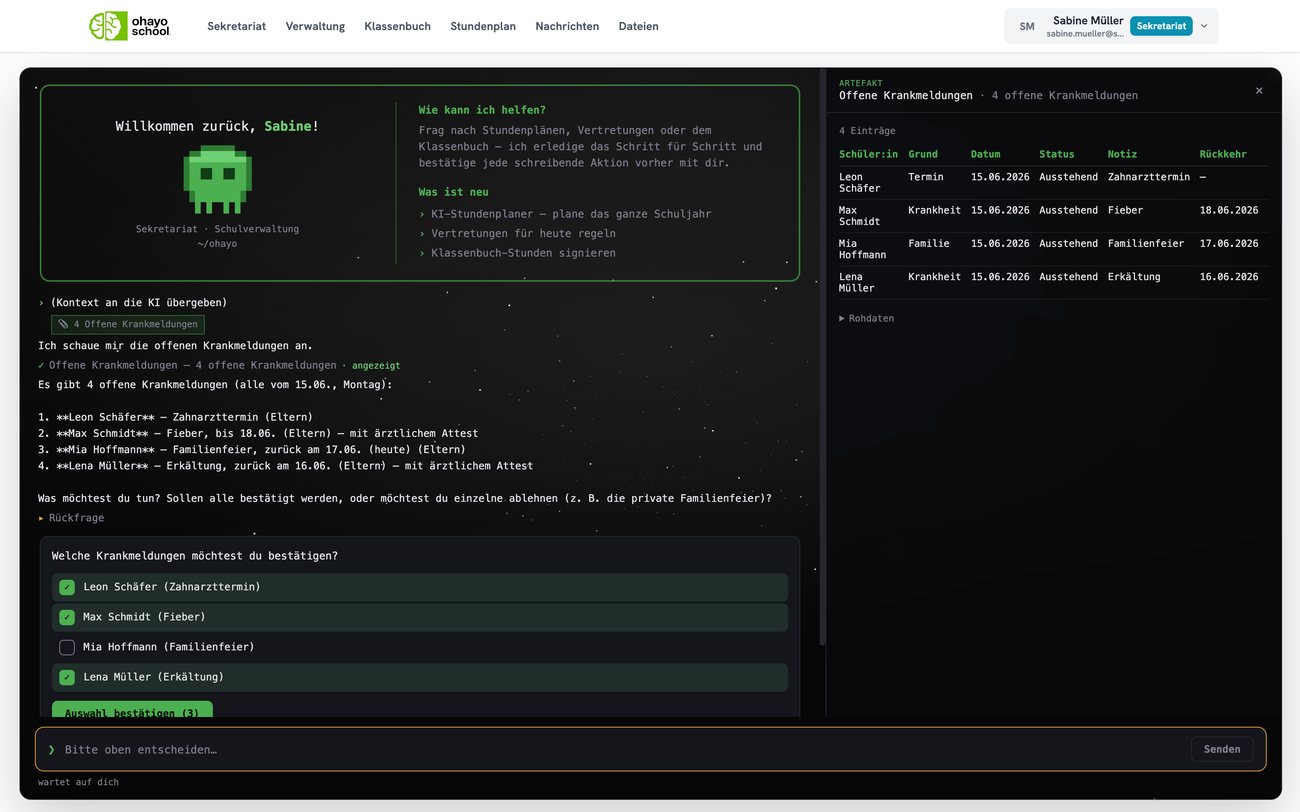Click the ohayo school logo
The width and height of the screenshot is (1300, 812).
[x=130, y=26]
